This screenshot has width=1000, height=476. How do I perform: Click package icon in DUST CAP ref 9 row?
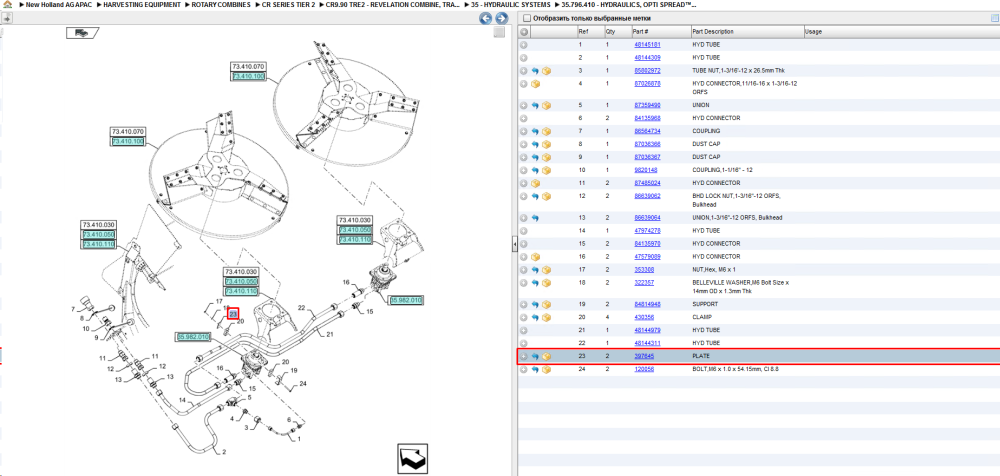[547, 157]
